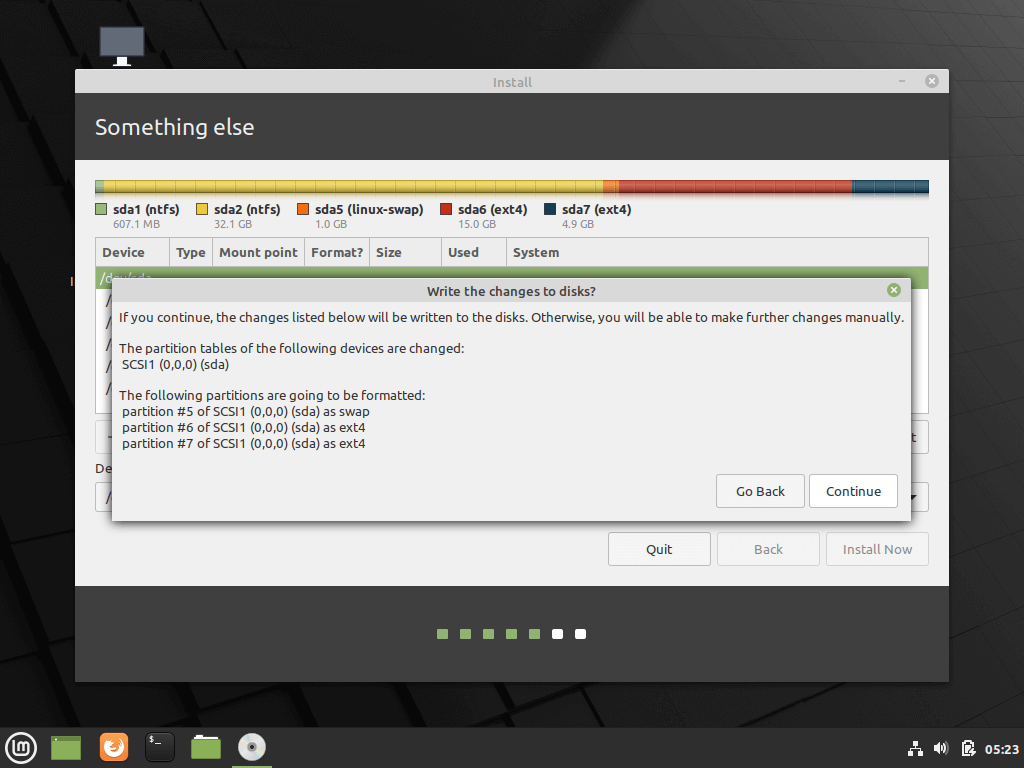Click the Mount point column header
This screenshot has width=1024, height=768.
pos(258,252)
